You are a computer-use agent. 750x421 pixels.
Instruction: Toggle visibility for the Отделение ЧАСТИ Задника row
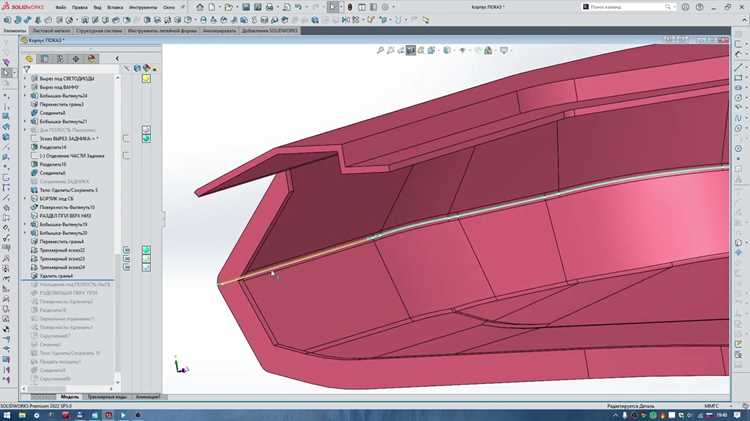(x=126, y=156)
